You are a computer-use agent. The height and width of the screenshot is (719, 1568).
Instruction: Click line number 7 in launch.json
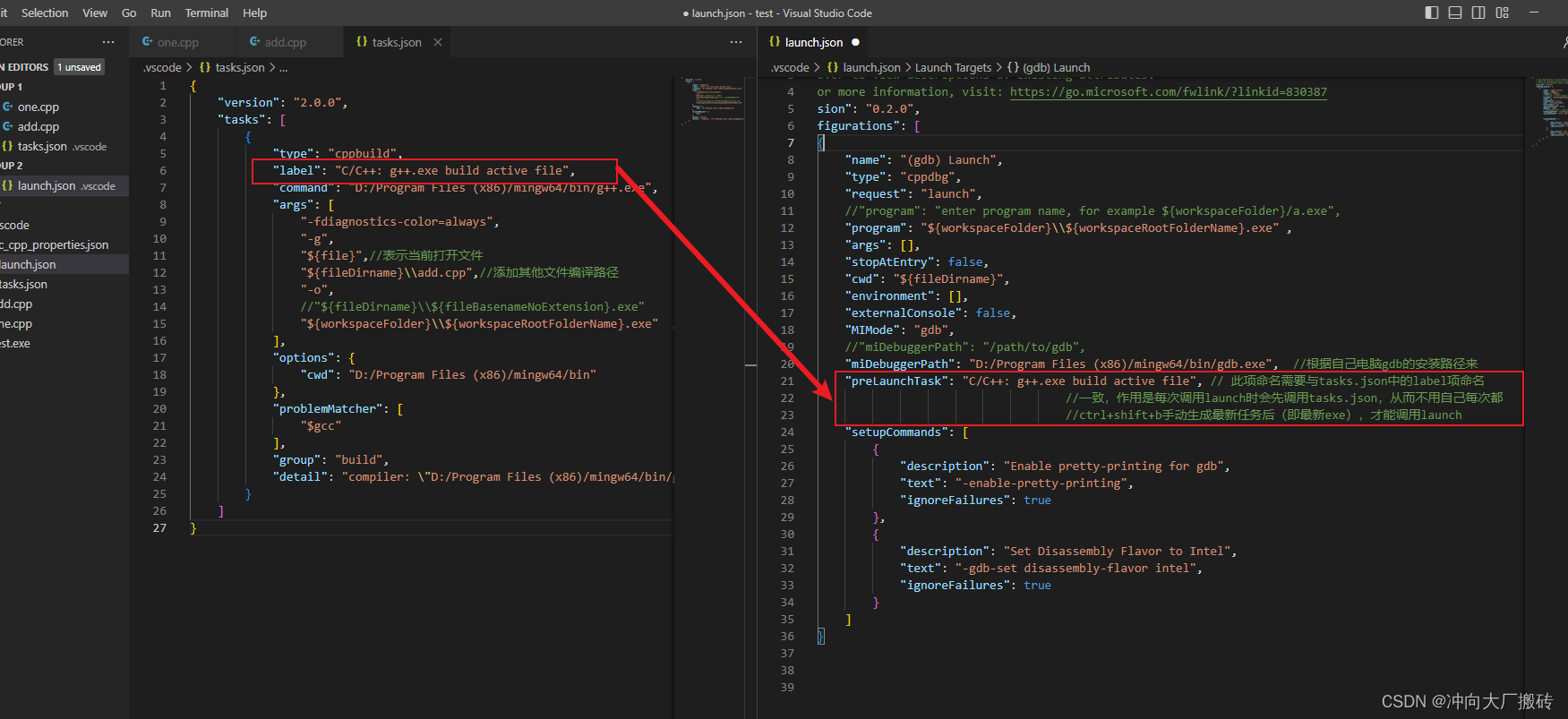(791, 142)
